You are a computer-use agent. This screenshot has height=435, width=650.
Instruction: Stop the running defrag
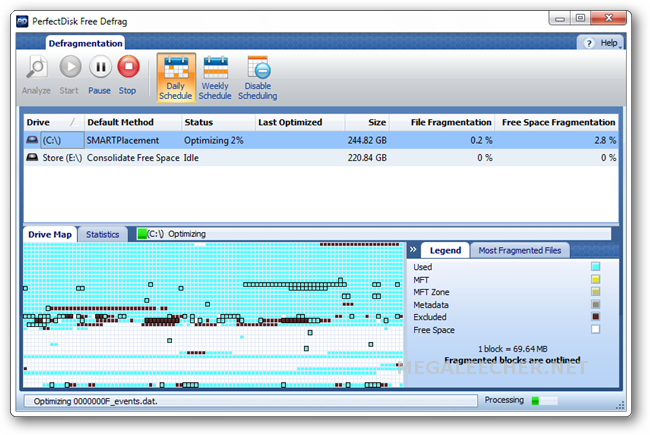(128, 67)
